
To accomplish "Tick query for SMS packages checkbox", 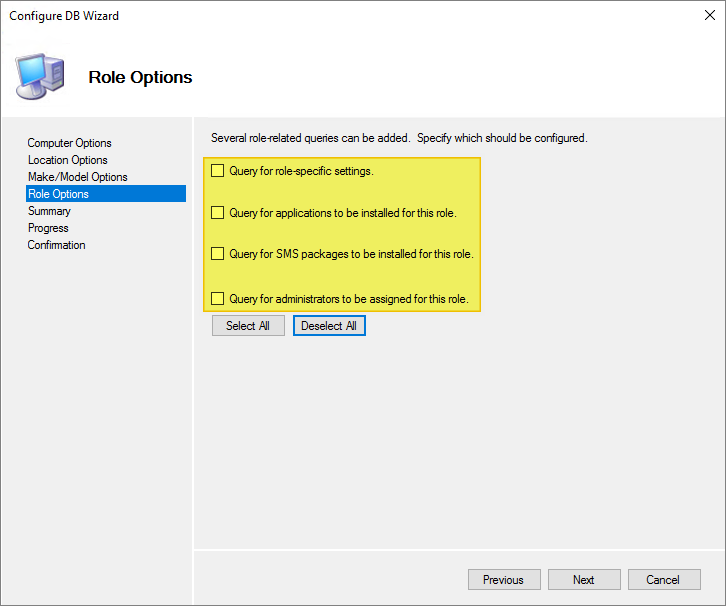I will coord(218,254).
